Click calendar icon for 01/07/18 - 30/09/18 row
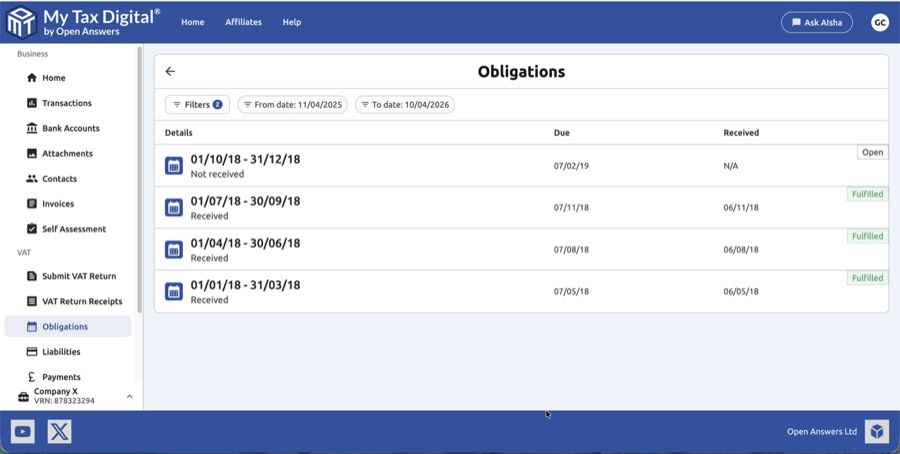Screen dimensions: 900x454 tap(174, 208)
